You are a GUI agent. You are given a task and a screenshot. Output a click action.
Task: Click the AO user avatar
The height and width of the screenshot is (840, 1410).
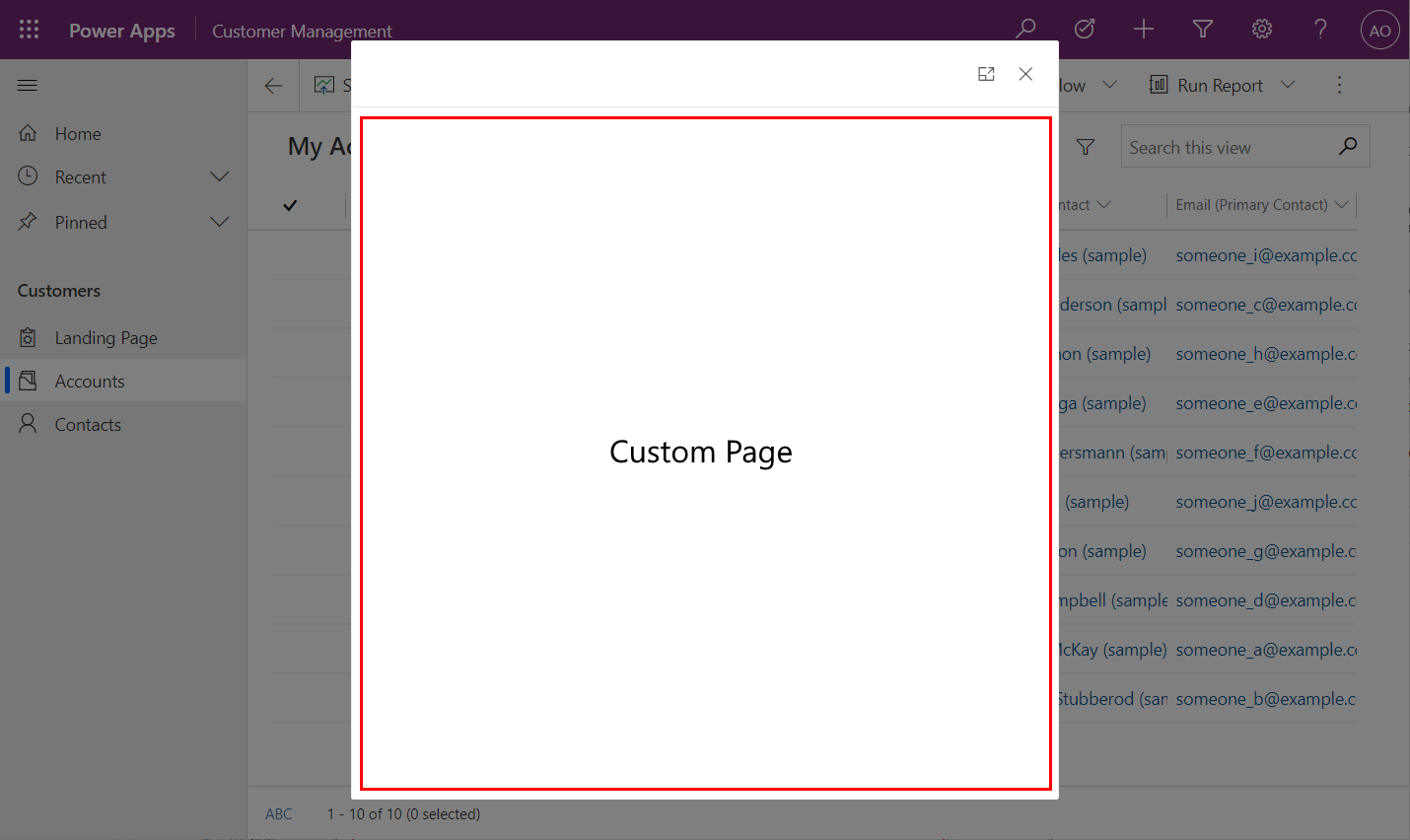[x=1379, y=29]
